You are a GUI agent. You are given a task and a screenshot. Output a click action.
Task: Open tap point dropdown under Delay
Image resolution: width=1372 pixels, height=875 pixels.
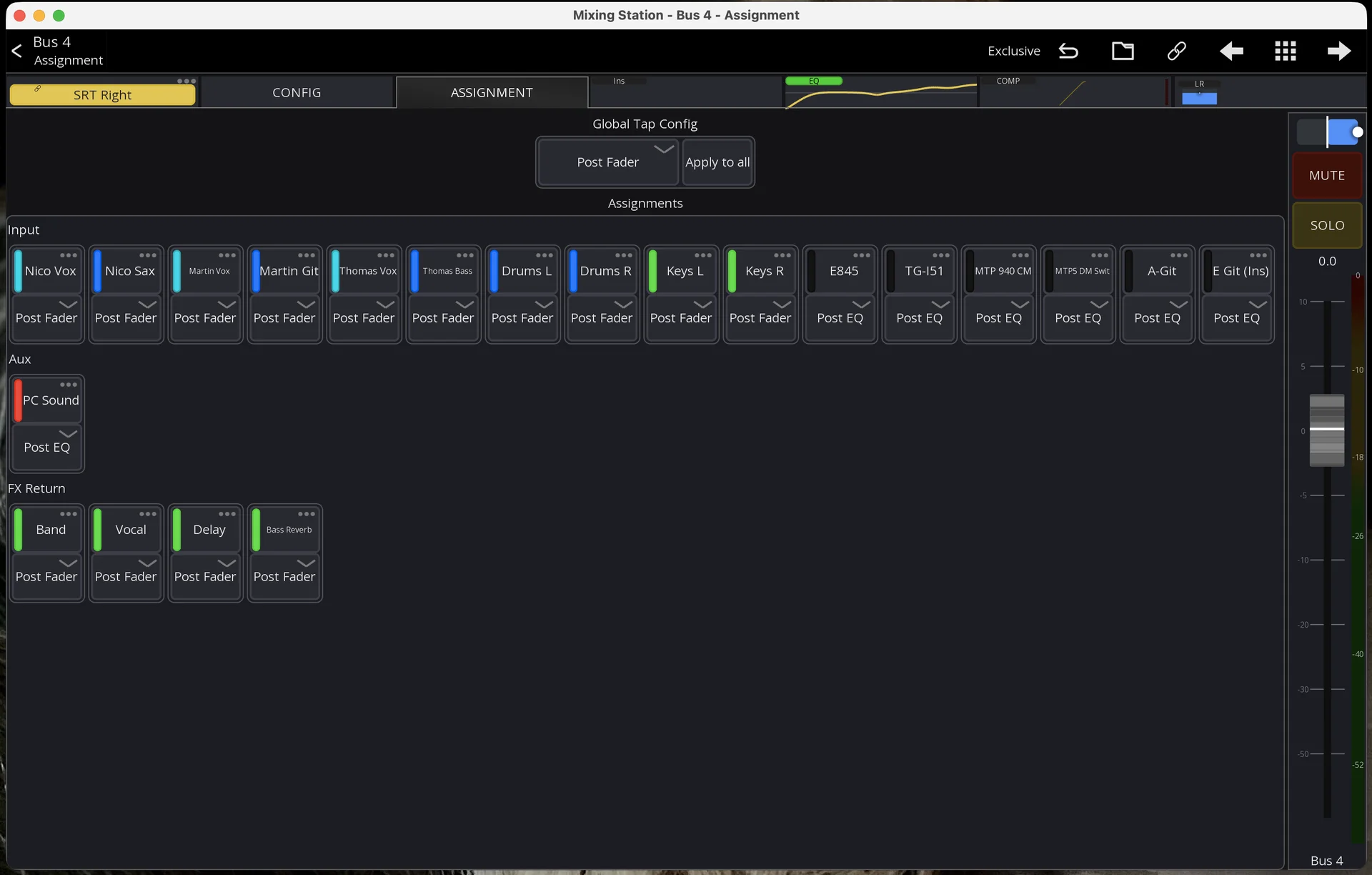coord(206,577)
